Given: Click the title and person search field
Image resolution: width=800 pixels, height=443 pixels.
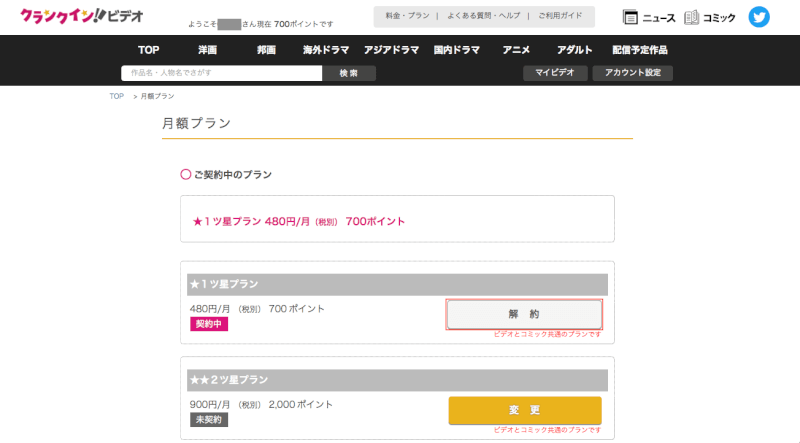Looking at the screenshot, I should tap(221, 73).
